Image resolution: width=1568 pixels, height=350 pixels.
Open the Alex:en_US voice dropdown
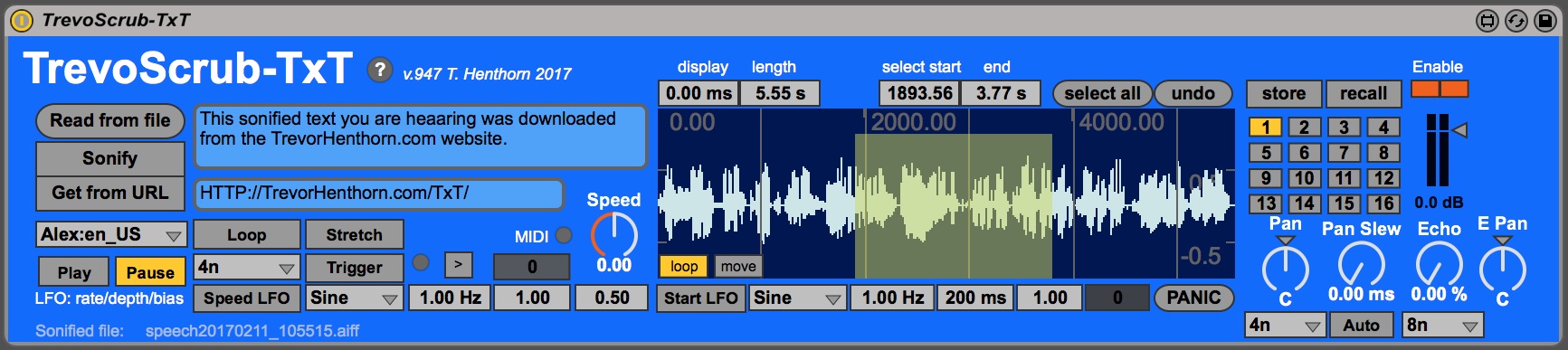point(111,234)
